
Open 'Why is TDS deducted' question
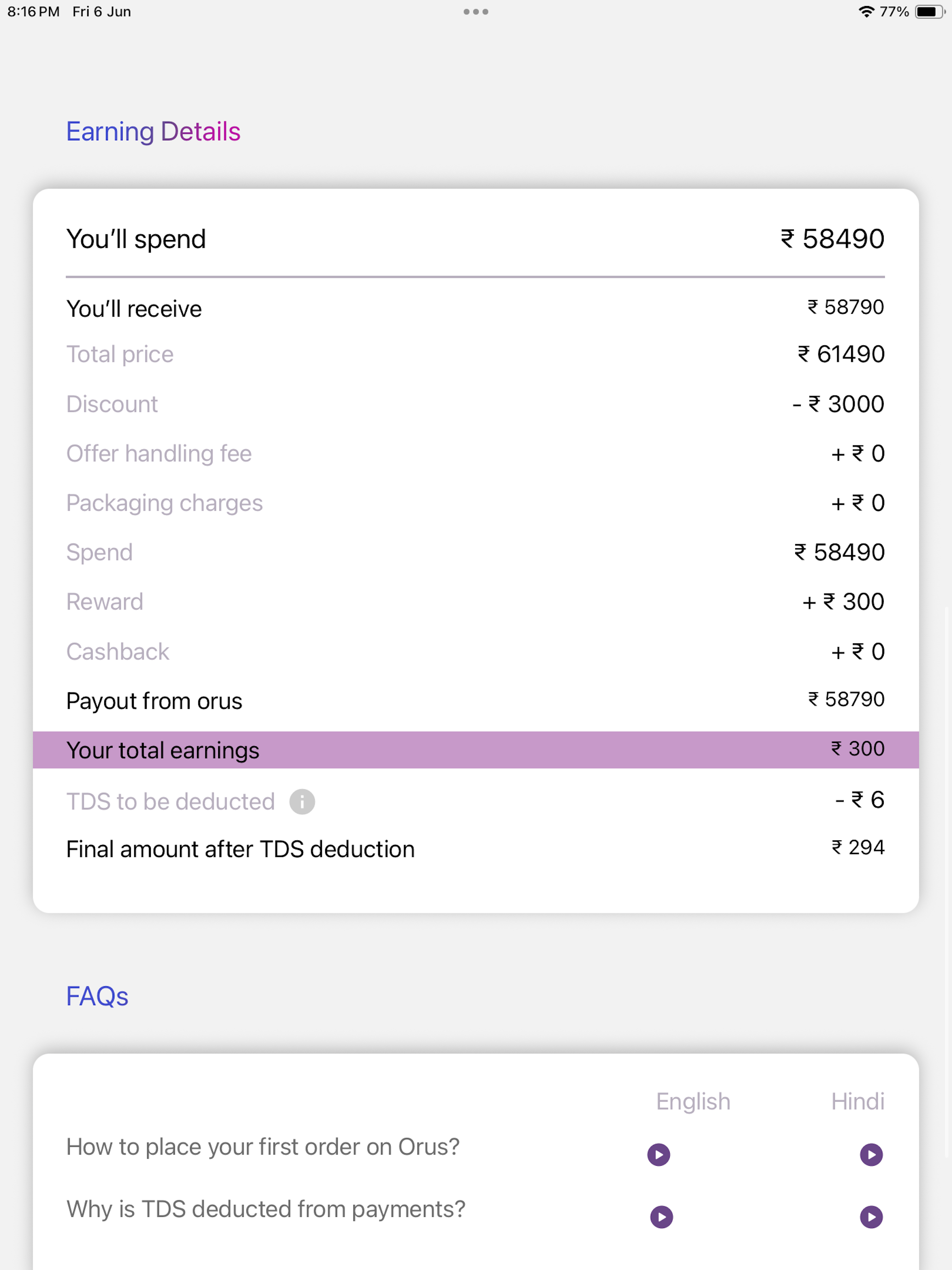(266, 1209)
